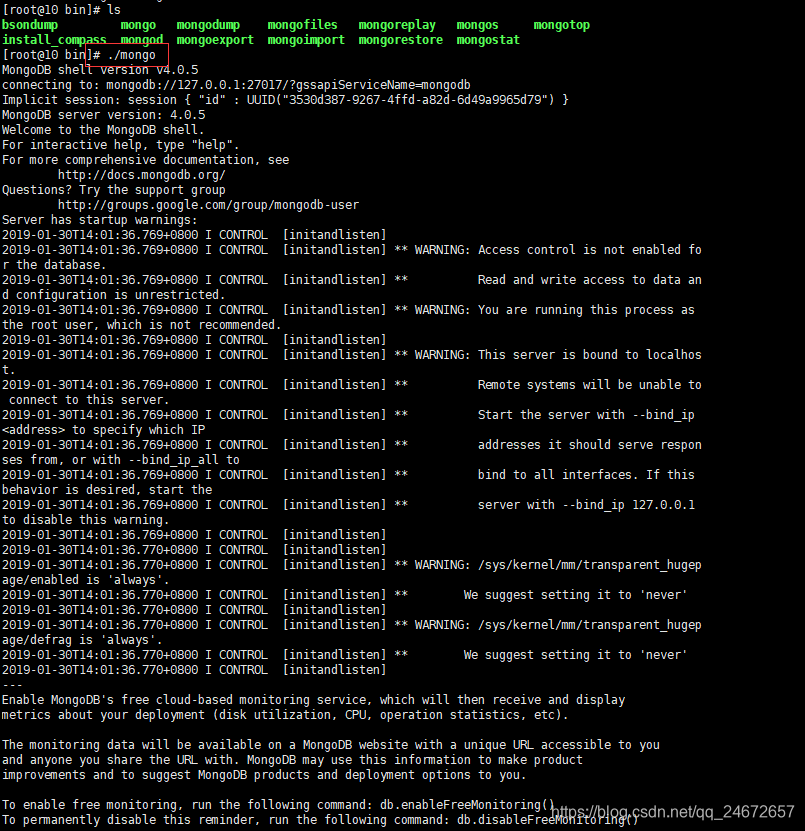This screenshot has width=805, height=831.
Task: Select the [root@10 bin]# ls prompt line
Action: [x=61, y=10]
